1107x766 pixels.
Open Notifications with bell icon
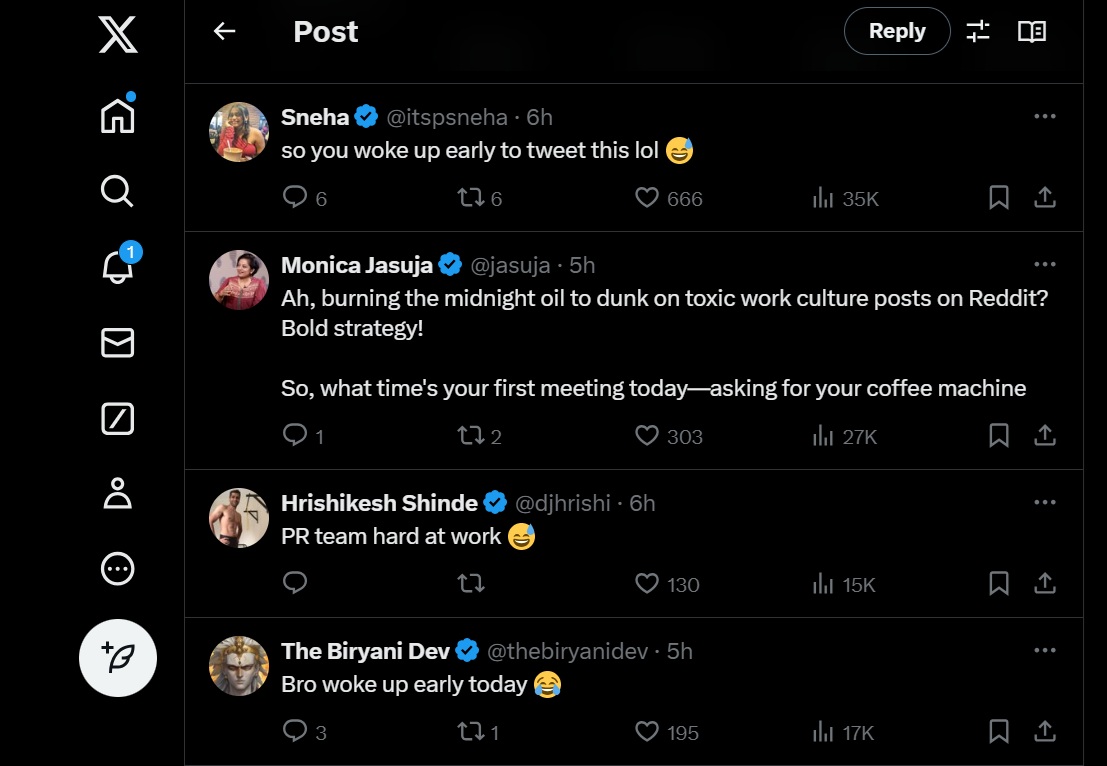tap(117, 267)
